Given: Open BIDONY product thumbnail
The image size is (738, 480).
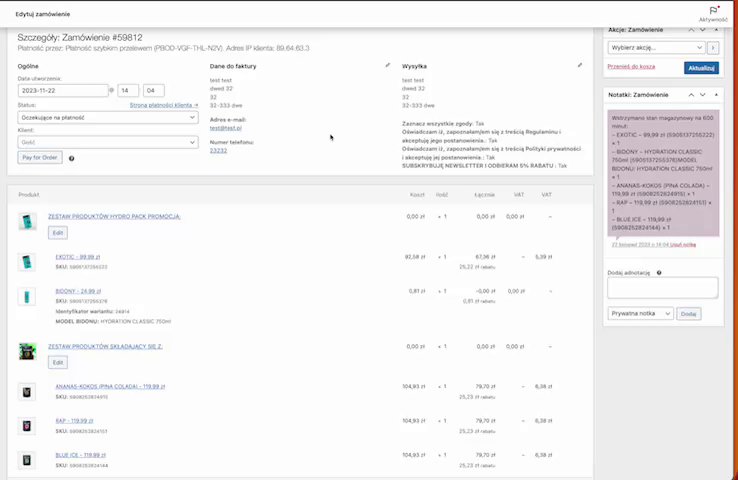Looking at the screenshot, I should click(27, 296).
